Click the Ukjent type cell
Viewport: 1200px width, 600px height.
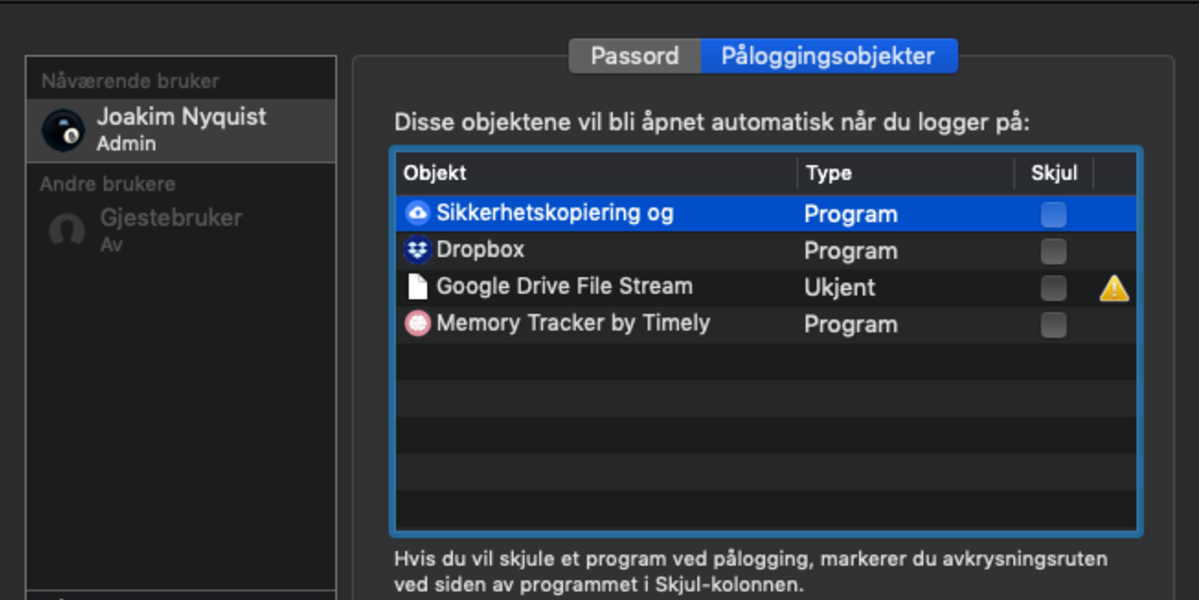click(x=839, y=288)
